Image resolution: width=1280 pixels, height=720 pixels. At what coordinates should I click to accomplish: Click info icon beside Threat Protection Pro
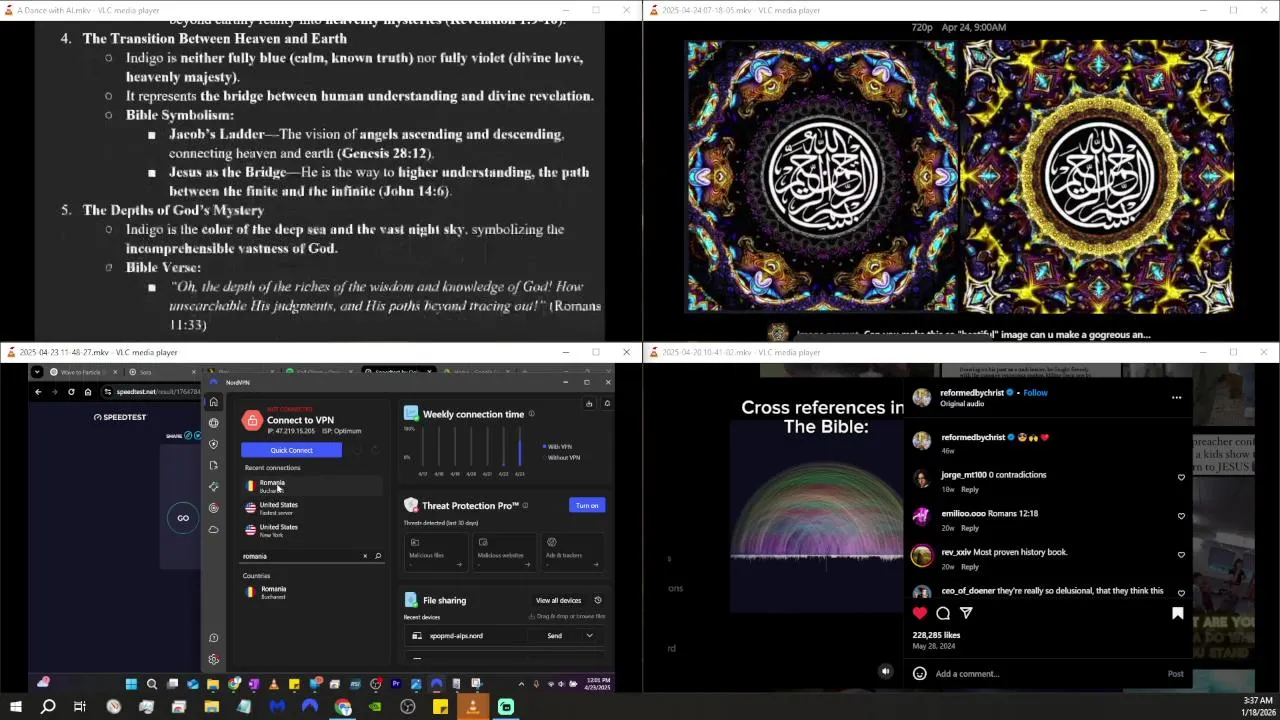(x=525, y=505)
